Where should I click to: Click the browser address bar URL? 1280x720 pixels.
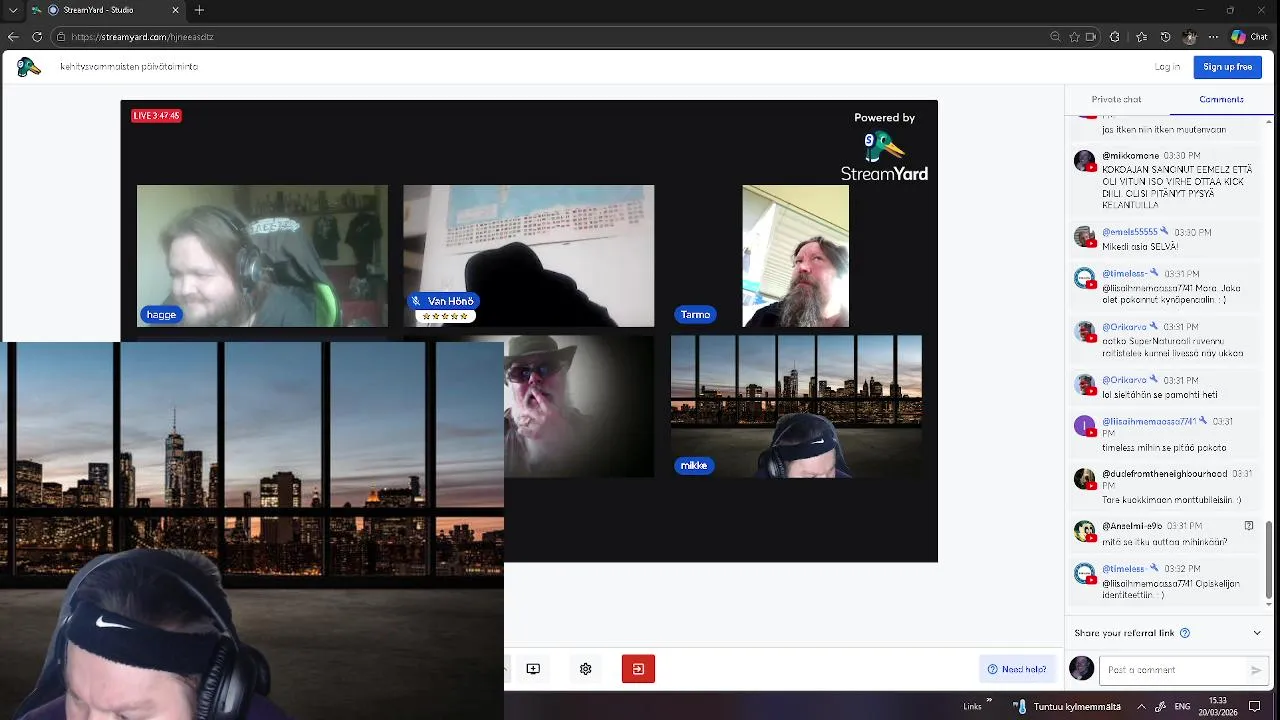click(x=142, y=37)
